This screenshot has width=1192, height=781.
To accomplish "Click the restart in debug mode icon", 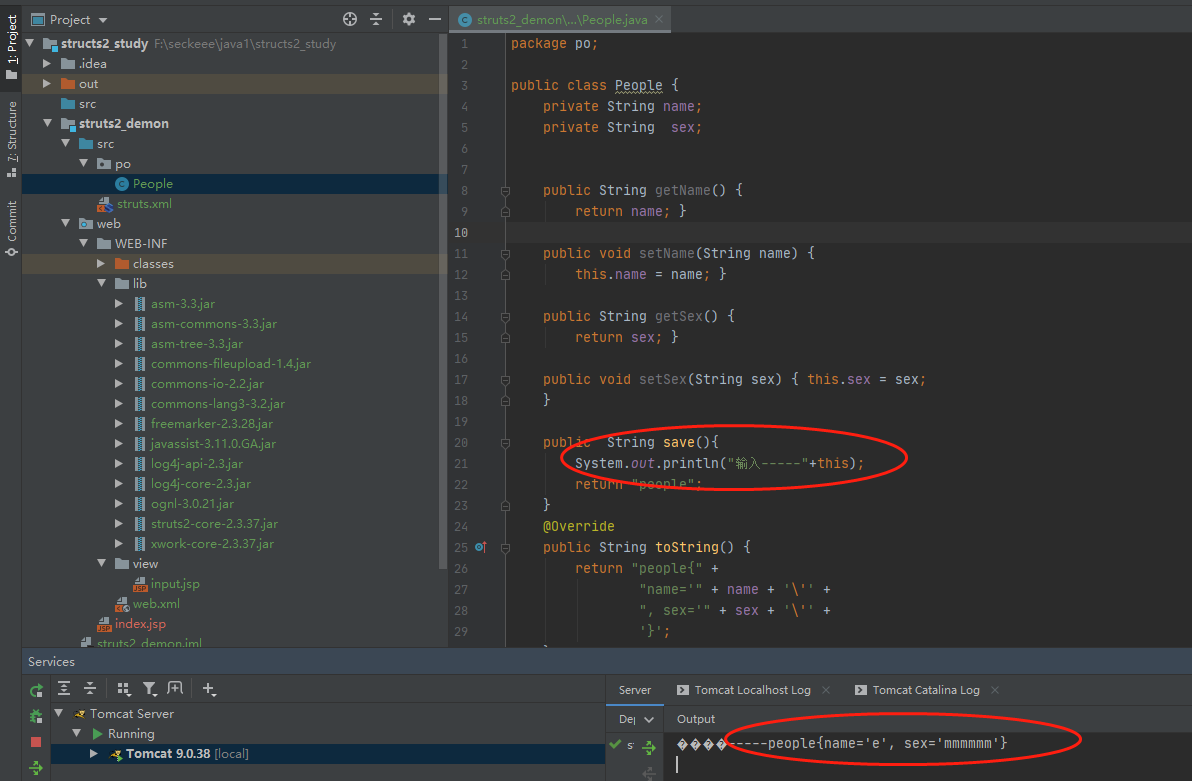I will 36,716.
